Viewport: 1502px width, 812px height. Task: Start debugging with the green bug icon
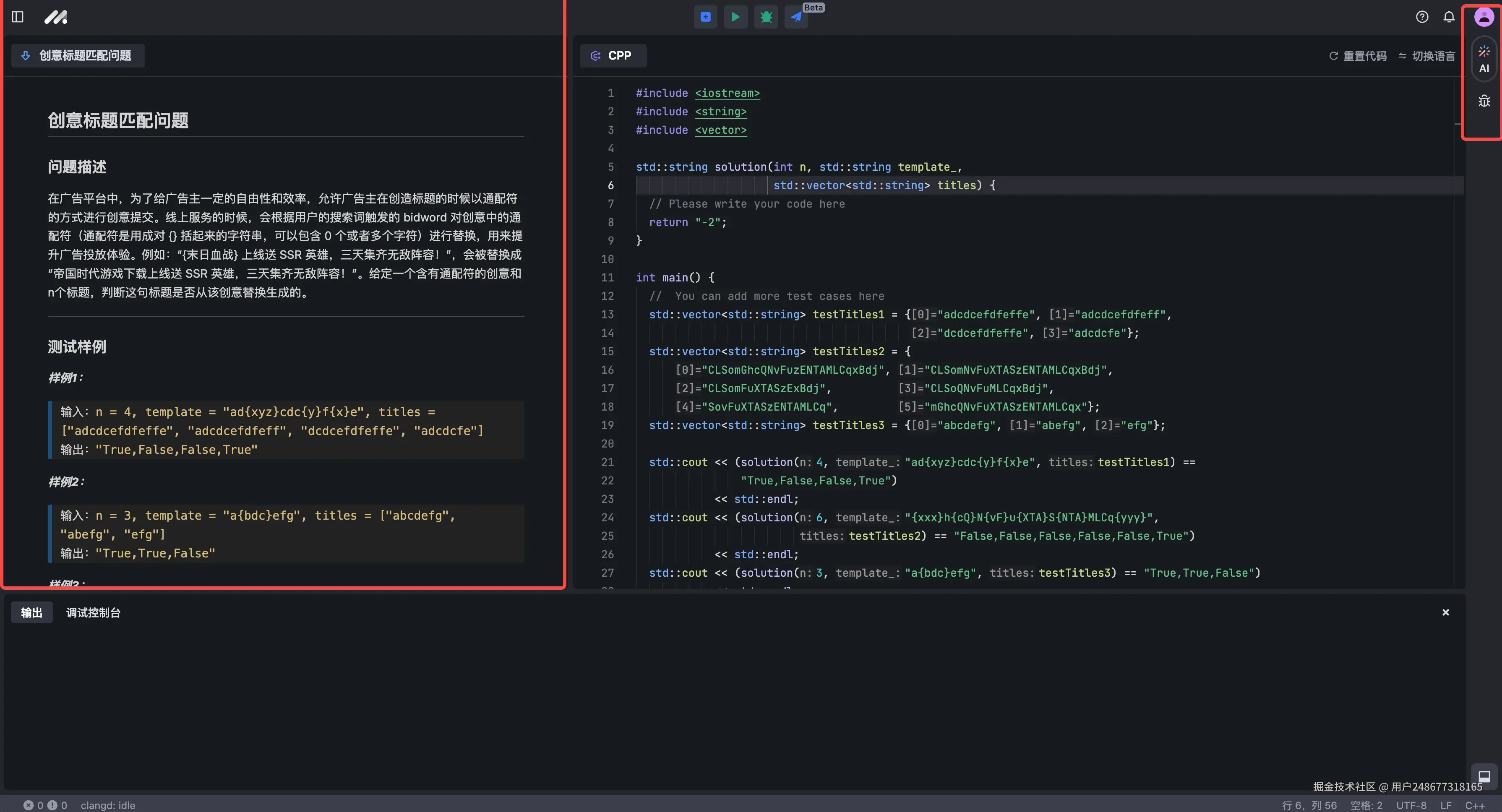(x=766, y=17)
